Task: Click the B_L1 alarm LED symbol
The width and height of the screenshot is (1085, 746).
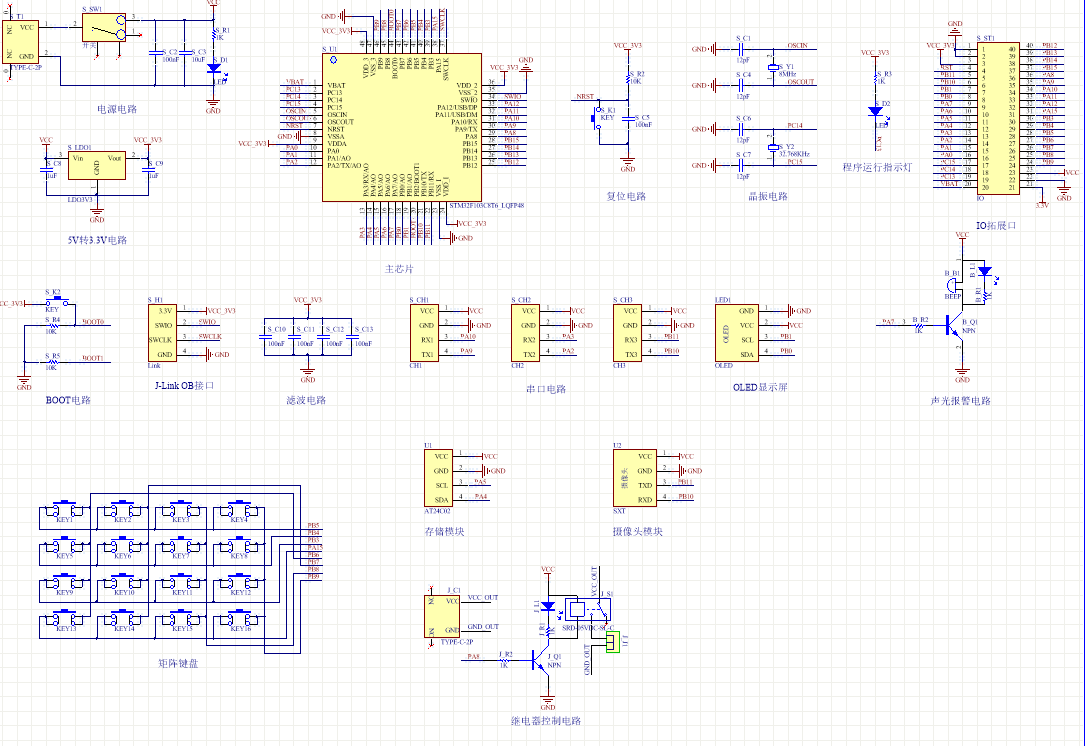Action: [985, 271]
